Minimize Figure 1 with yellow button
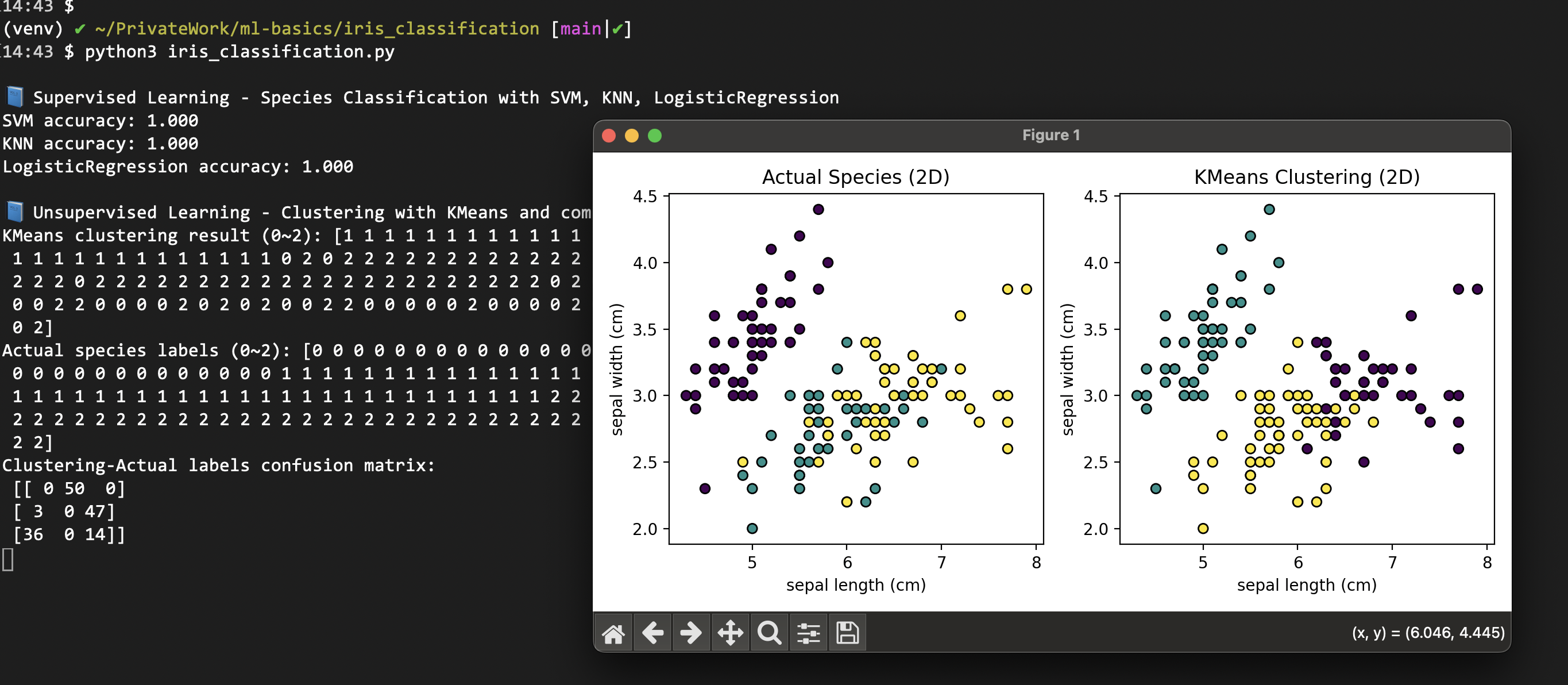The width and height of the screenshot is (1568, 685). (632, 136)
